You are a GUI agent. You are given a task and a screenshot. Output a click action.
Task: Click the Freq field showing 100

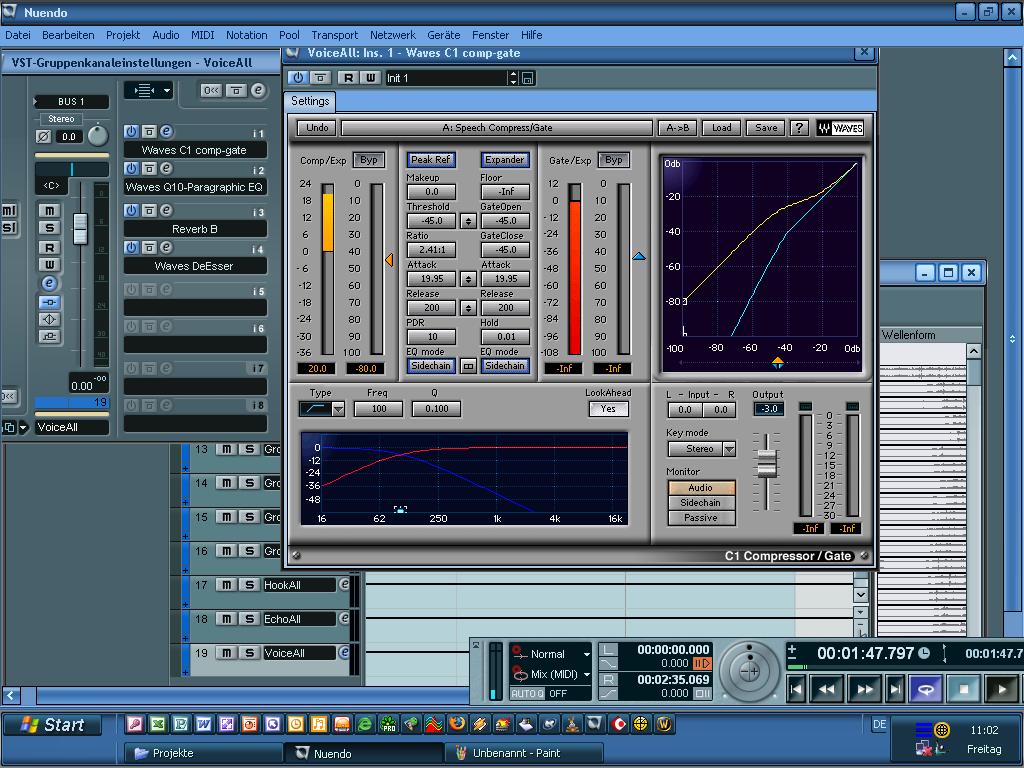(x=379, y=409)
